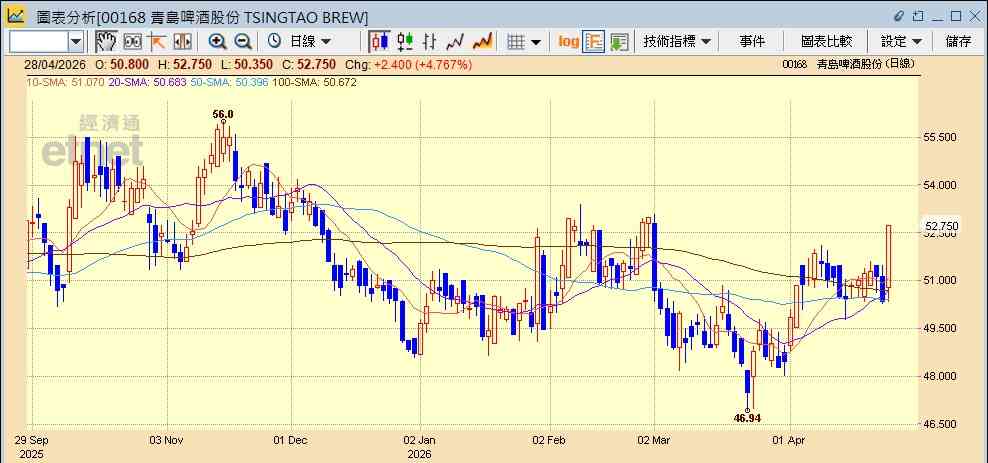Switch to red-blue candlestick chart type
The height and width of the screenshot is (463, 988).
click(x=379, y=42)
